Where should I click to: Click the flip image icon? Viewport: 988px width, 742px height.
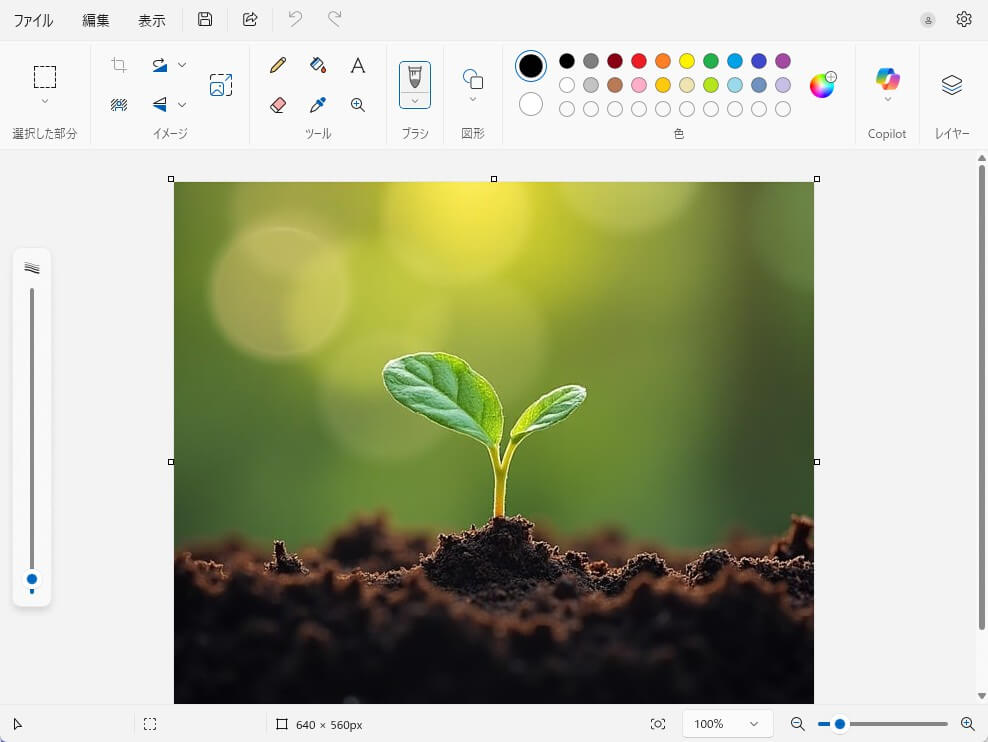click(160, 105)
